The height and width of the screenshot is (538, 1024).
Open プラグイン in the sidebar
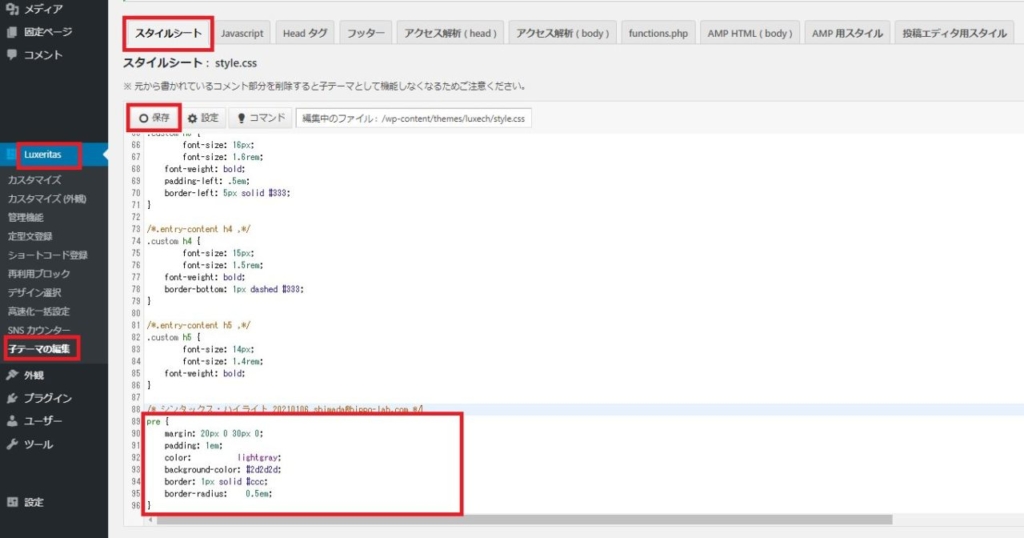coord(48,398)
